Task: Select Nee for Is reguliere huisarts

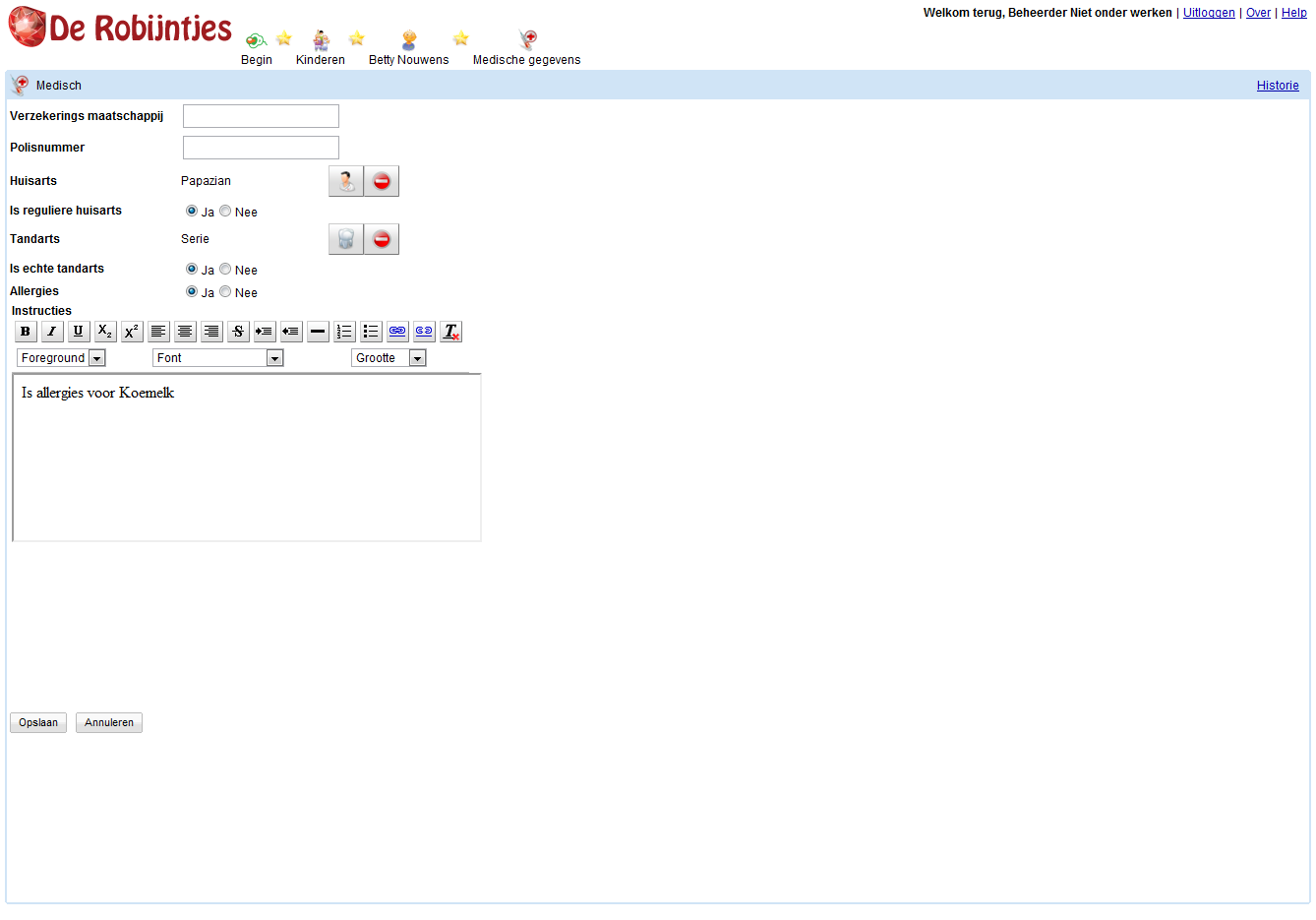Action: tap(226, 211)
